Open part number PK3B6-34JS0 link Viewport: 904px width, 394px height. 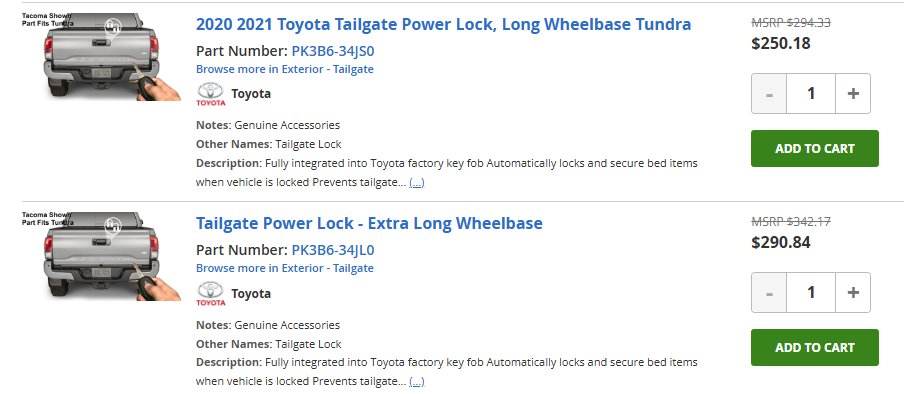[x=333, y=51]
